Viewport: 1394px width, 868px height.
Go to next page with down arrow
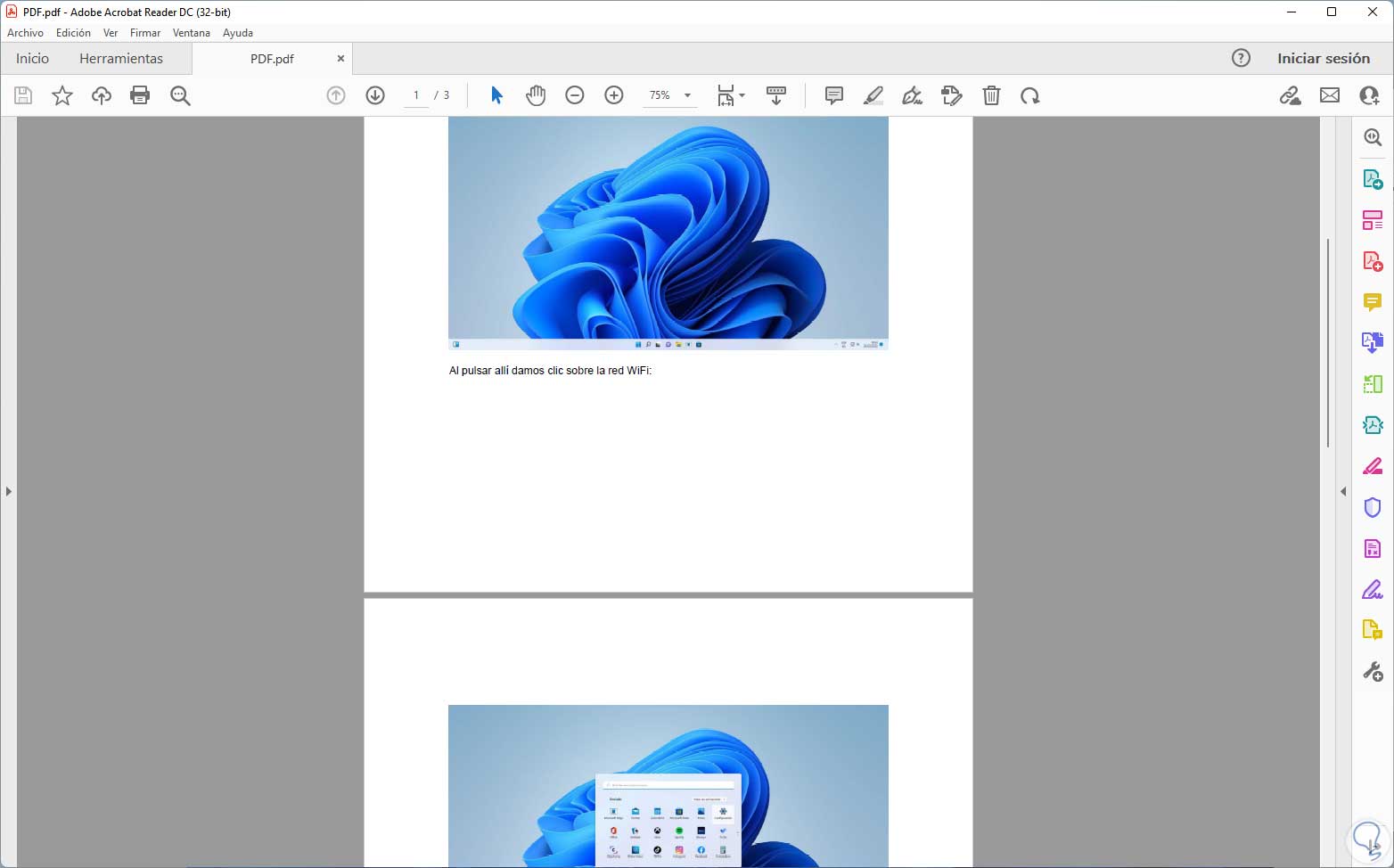point(375,95)
